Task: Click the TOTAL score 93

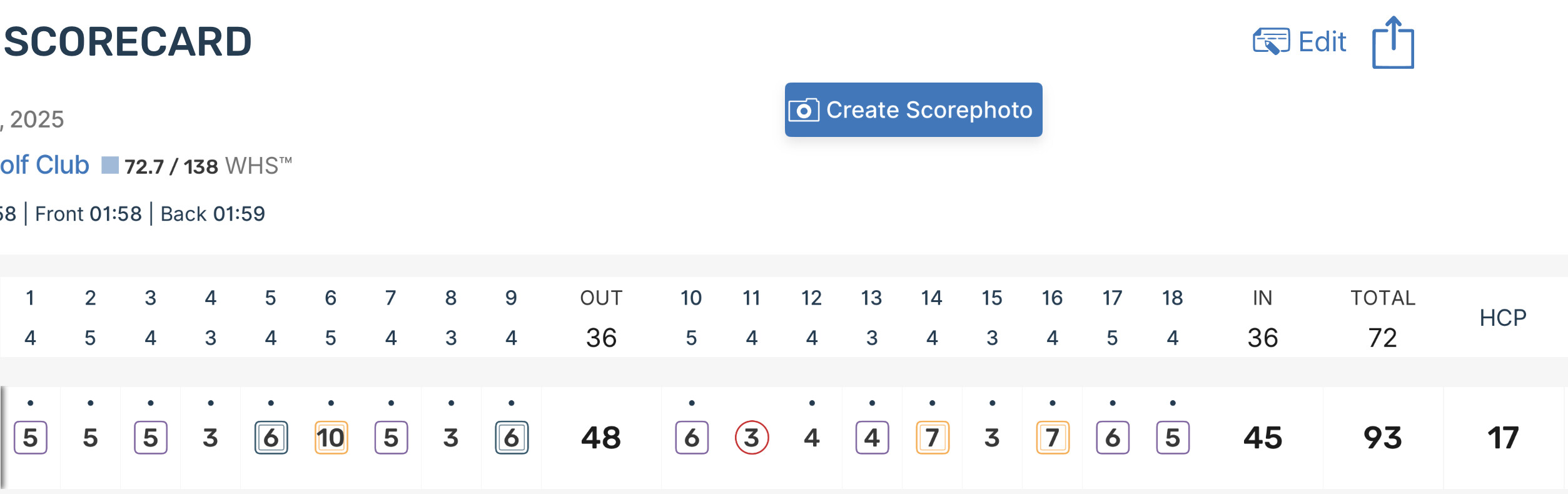Action: tap(1382, 438)
